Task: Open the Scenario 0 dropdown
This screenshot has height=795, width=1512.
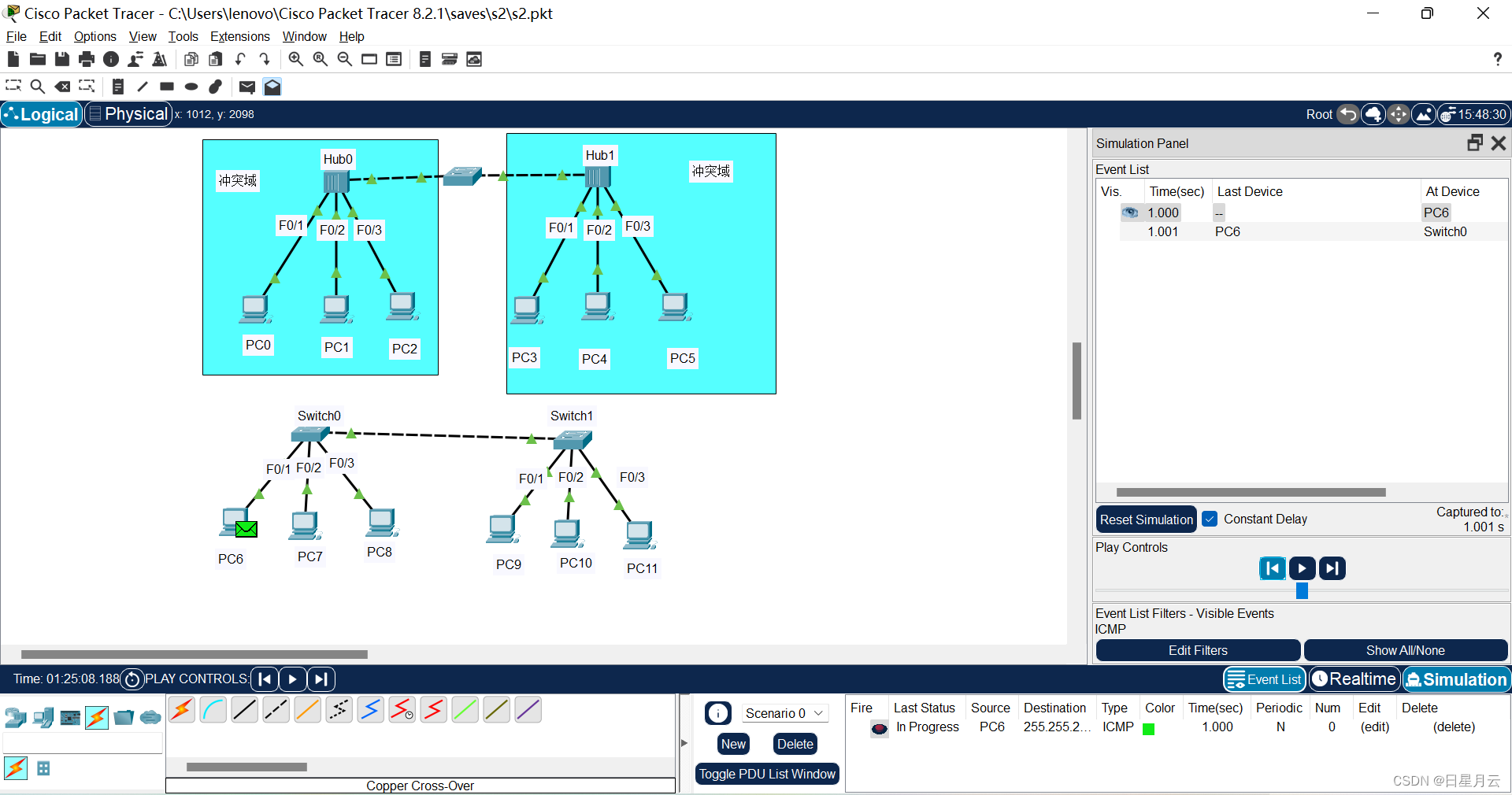Action: click(x=785, y=713)
